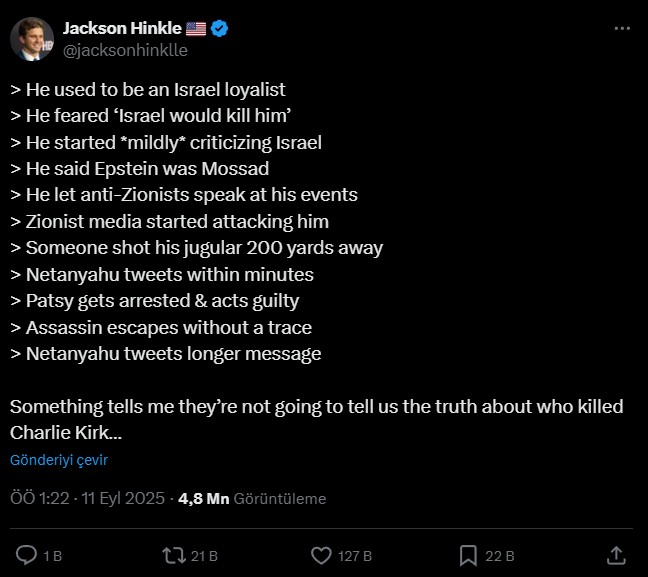Click the 22 B bookmark count

pos(500,556)
